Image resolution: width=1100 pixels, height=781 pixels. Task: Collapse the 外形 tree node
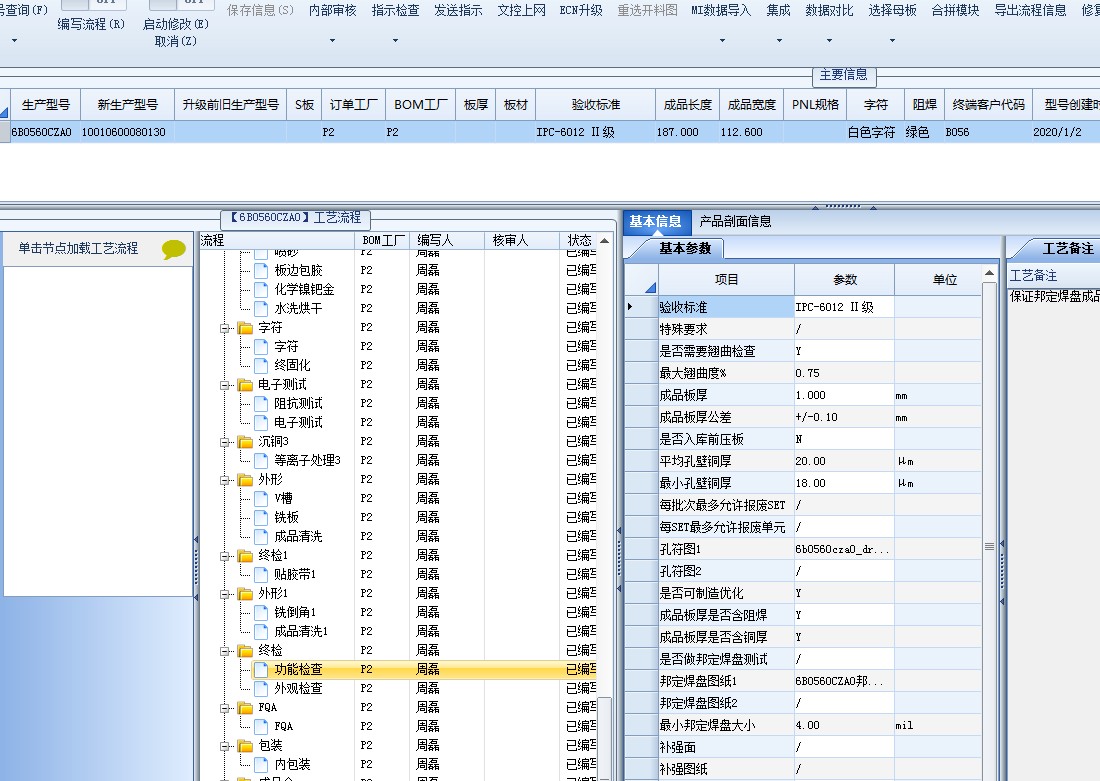tap(226, 480)
